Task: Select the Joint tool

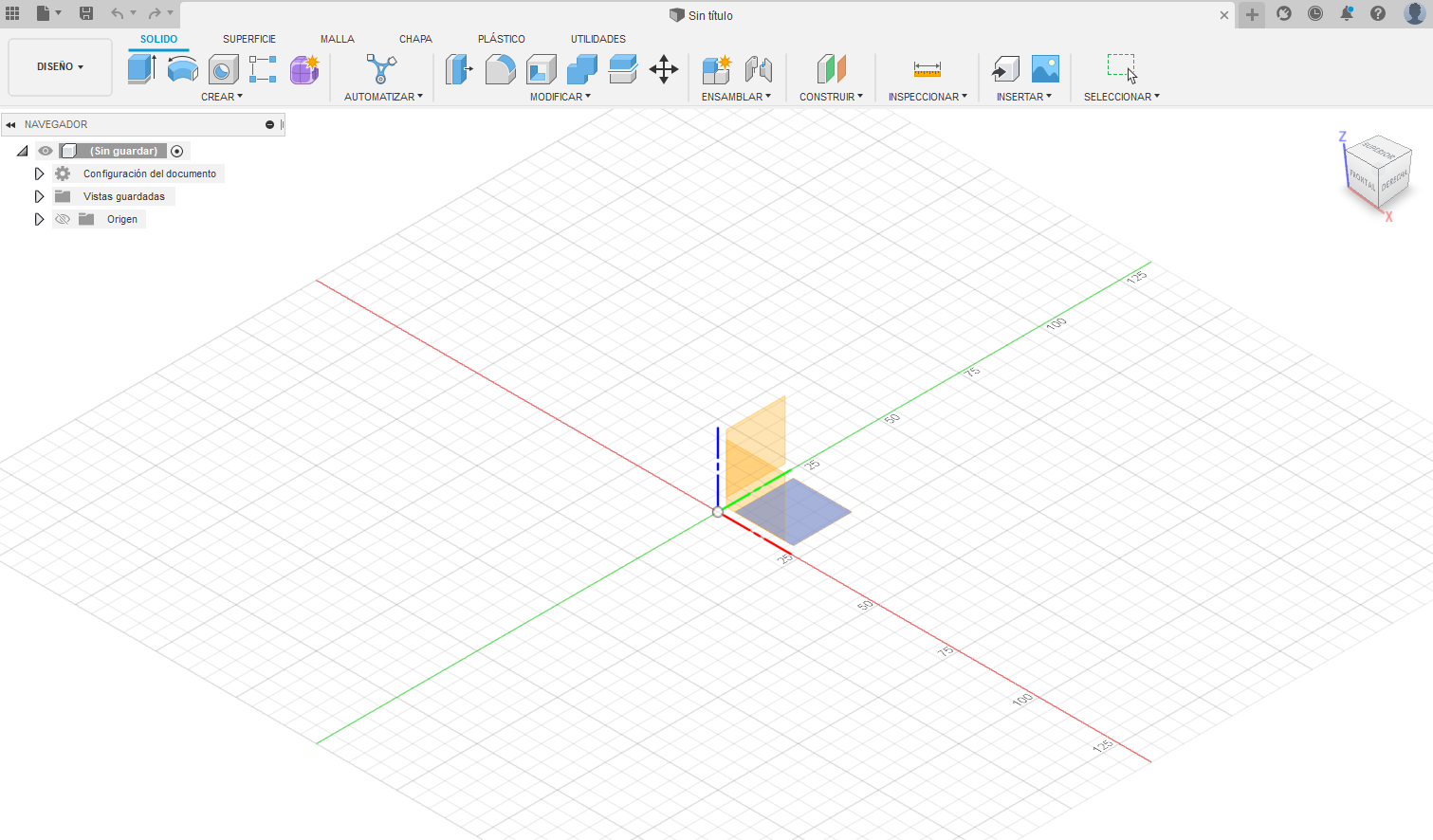Action: (758, 69)
